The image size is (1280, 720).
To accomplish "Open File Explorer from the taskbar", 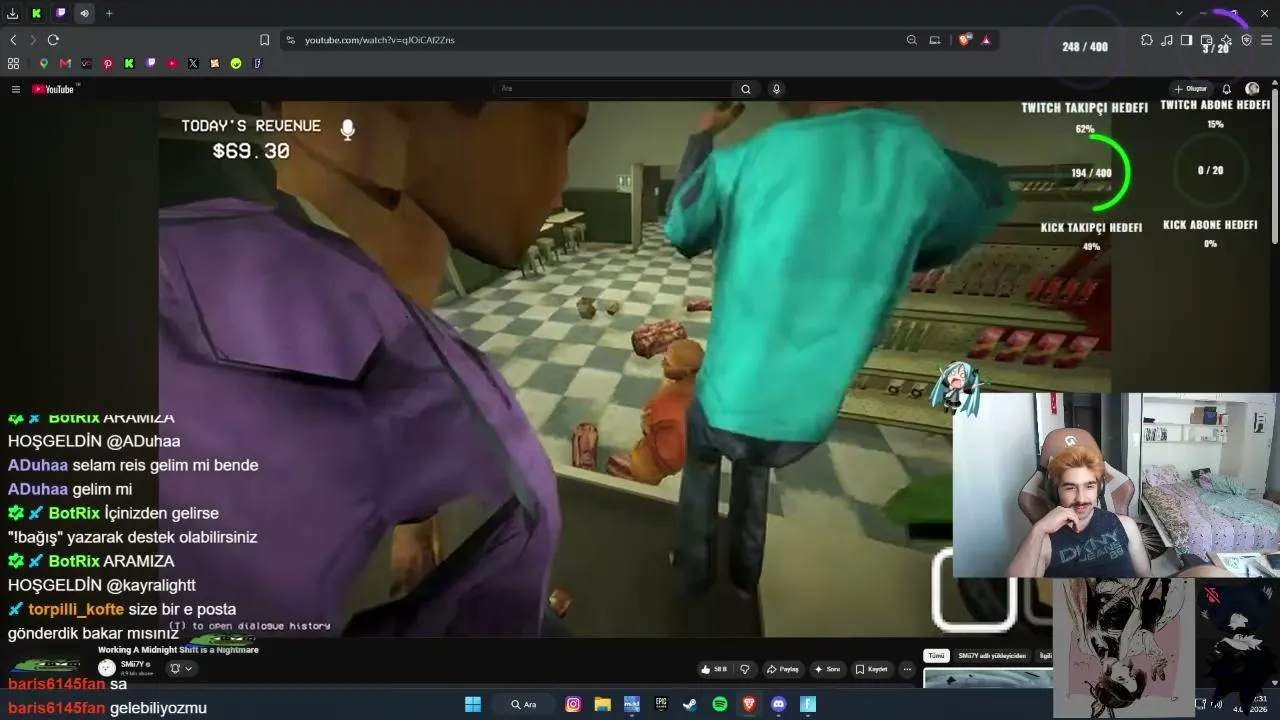I will coord(602,704).
